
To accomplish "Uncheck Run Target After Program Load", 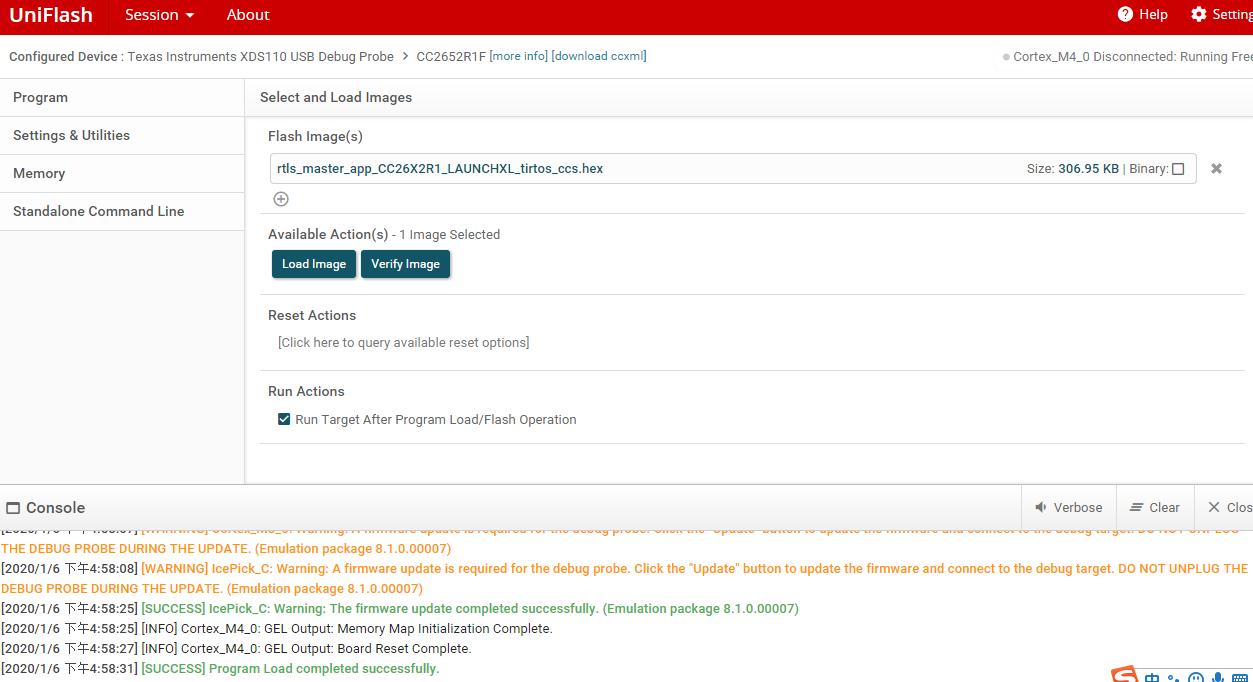I will point(284,419).
